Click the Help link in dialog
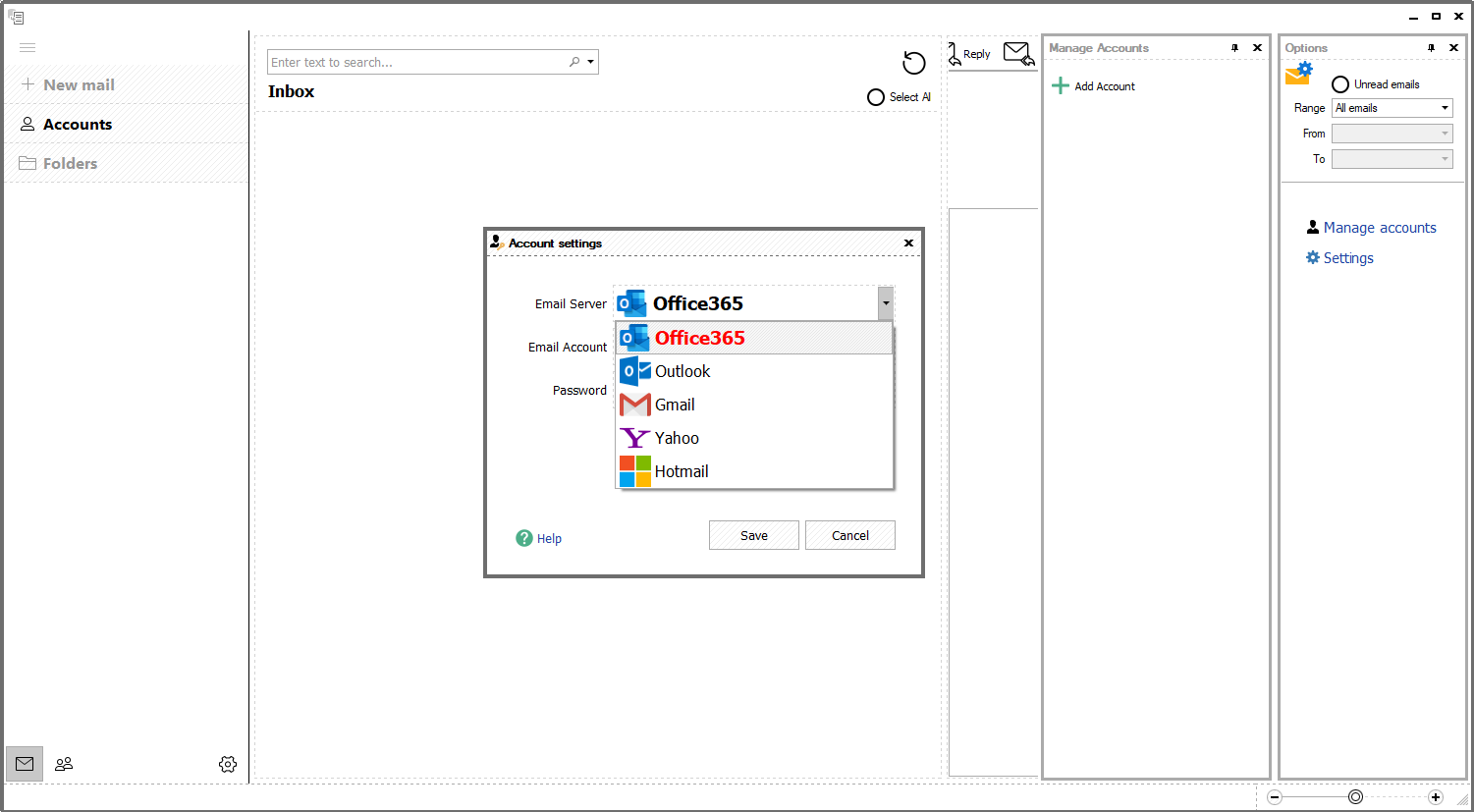 549,539
